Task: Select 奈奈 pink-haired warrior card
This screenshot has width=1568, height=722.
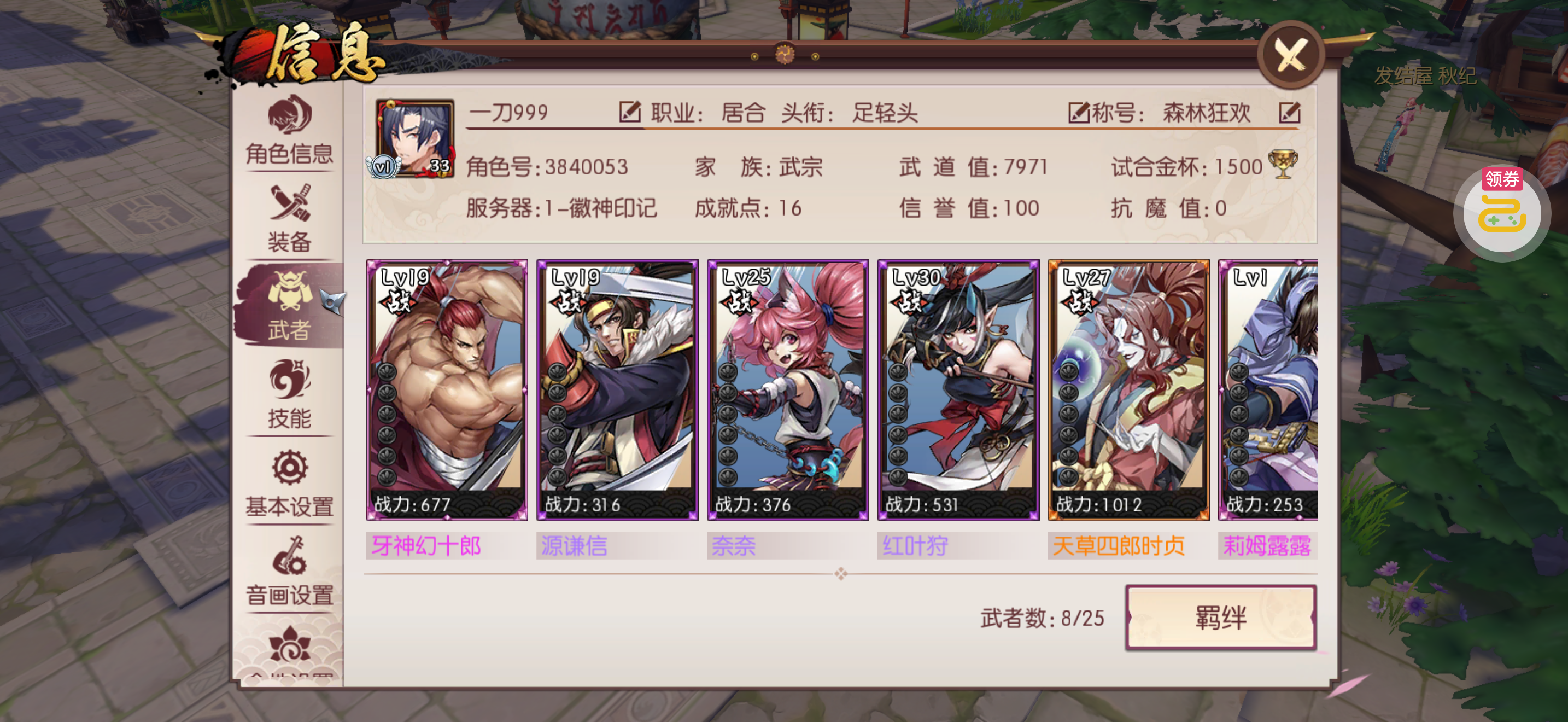Action: (787, 390)
